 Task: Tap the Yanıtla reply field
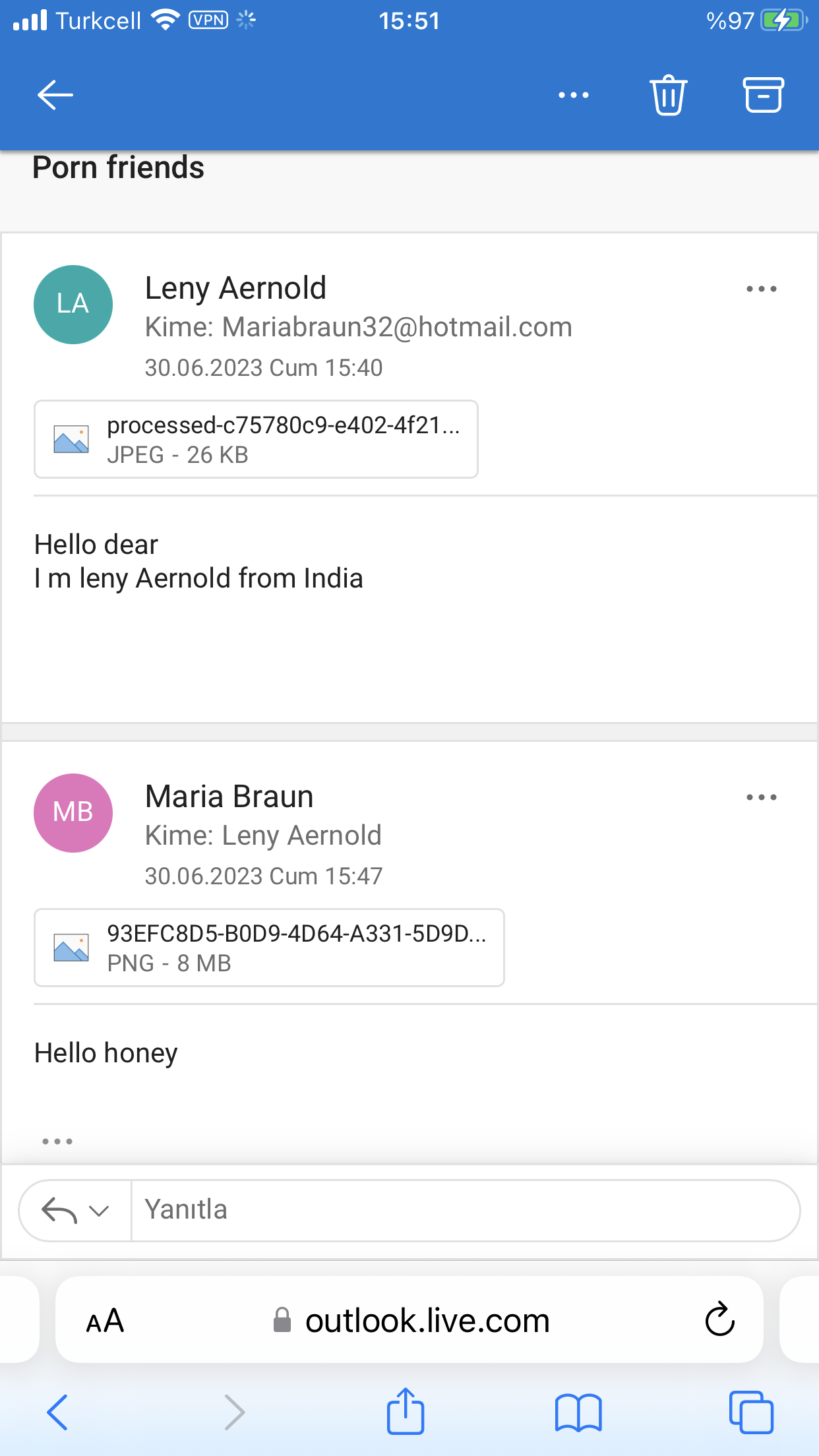pos(465,1210)
